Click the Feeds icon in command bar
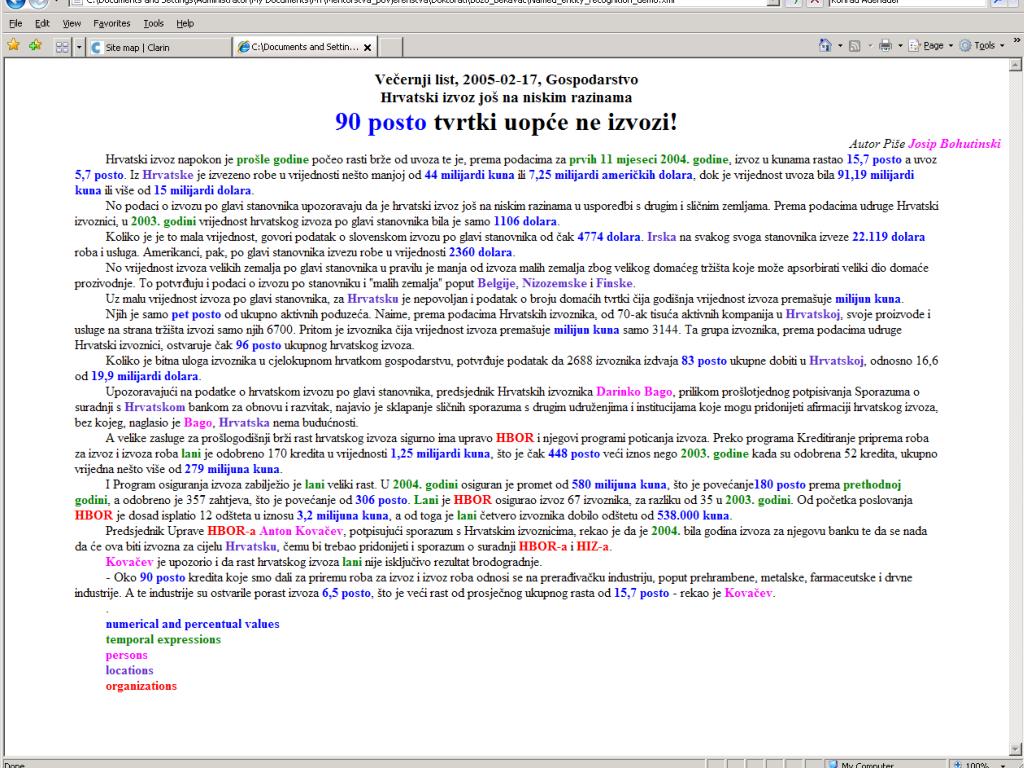The image size is (1024, 768). [854, 46]
